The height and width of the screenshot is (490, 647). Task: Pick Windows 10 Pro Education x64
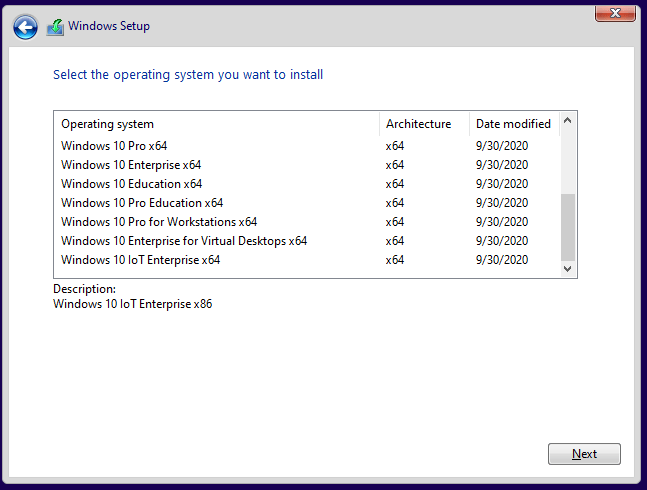click(x=142, y=203)
